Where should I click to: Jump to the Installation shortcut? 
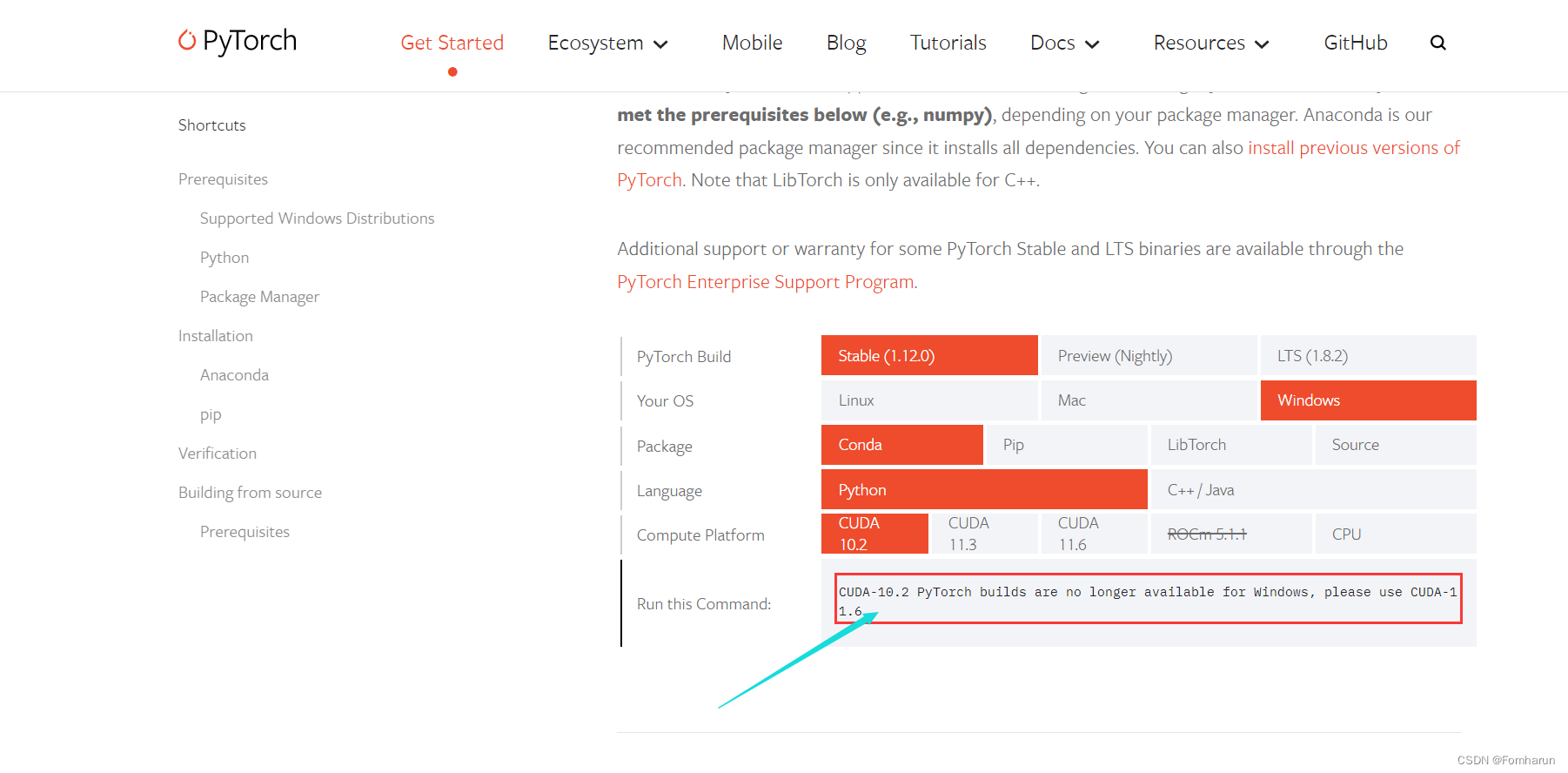pos(216,336)
